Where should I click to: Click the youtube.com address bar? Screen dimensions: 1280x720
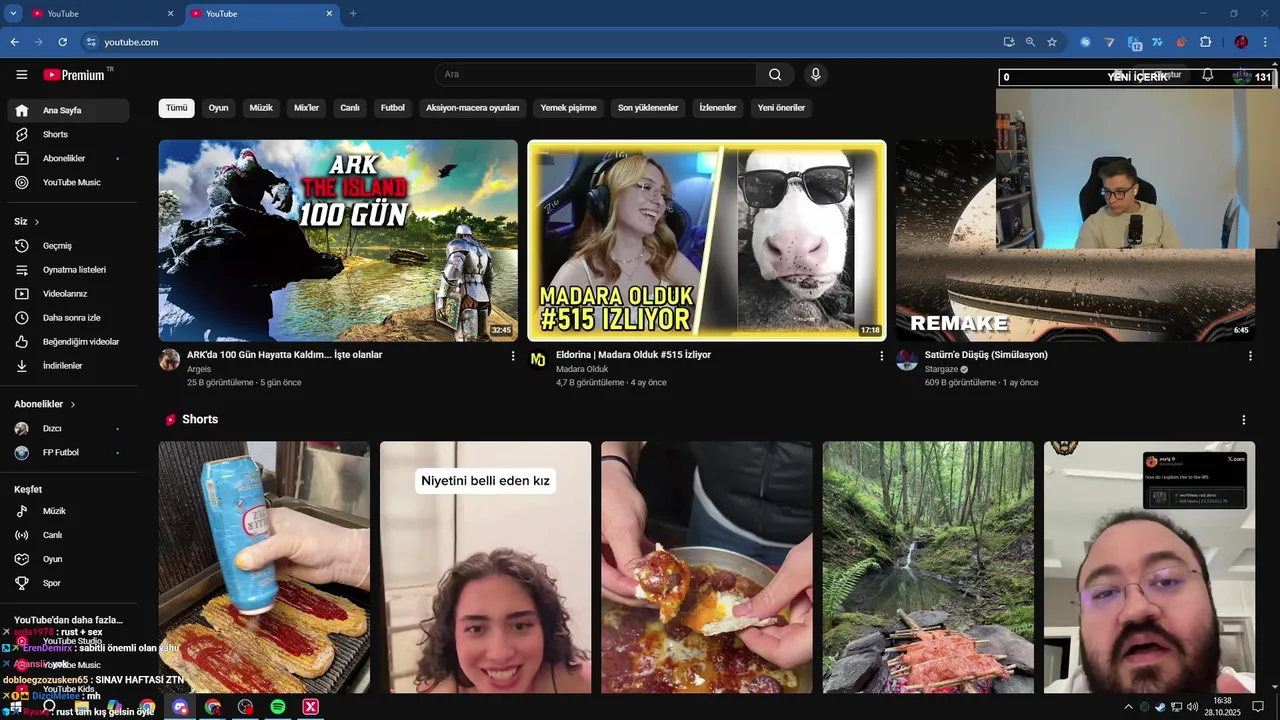(x=540, y=42)
